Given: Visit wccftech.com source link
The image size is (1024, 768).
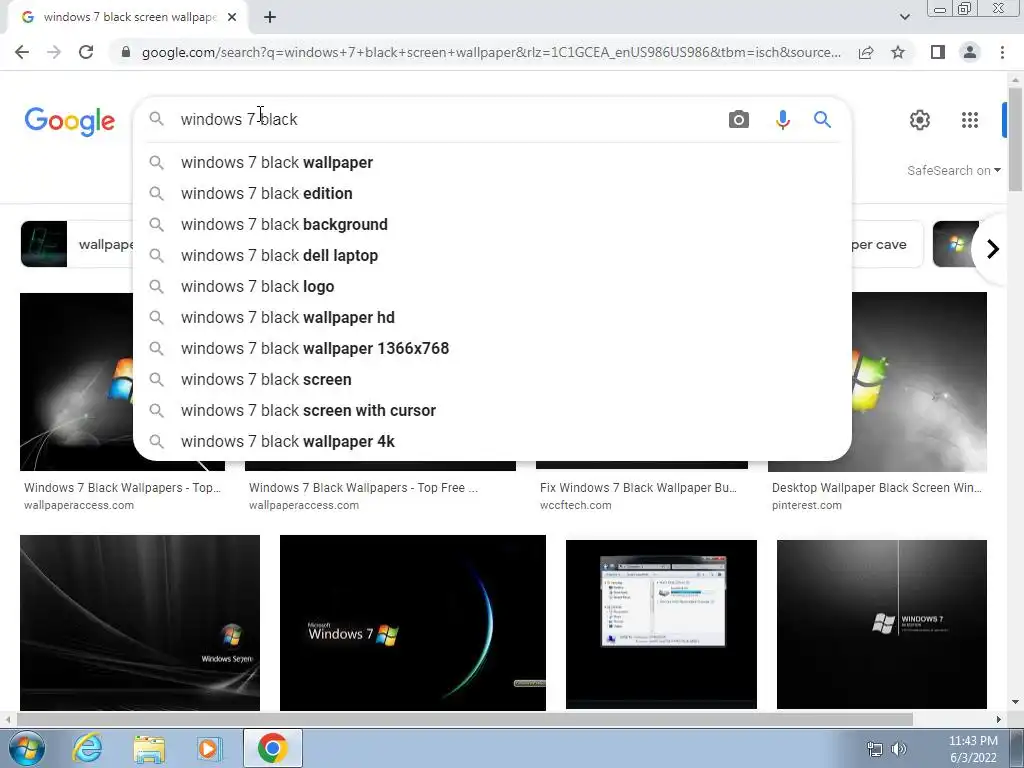Looking at the screenshot, I should (x=575, y=505).
